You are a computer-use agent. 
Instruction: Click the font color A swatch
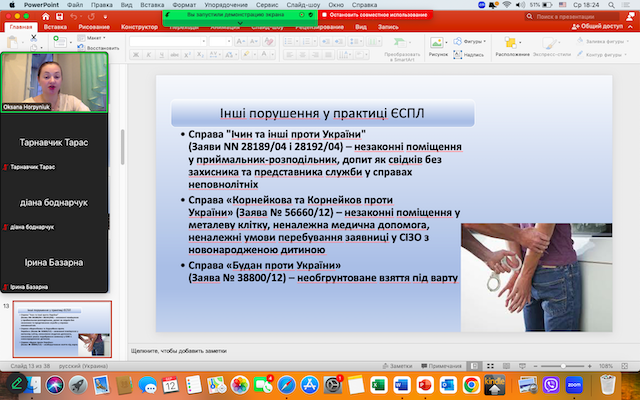(264, 55)
